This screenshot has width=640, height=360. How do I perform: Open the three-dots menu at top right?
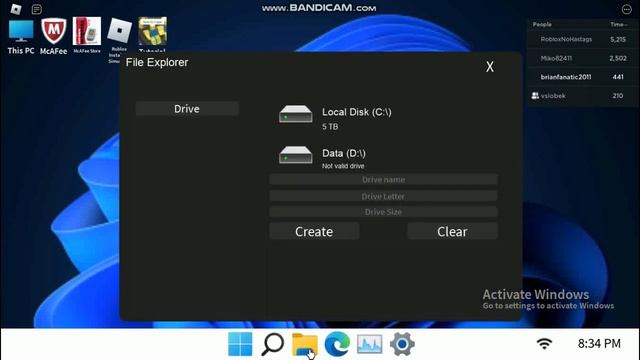(627, 9)
